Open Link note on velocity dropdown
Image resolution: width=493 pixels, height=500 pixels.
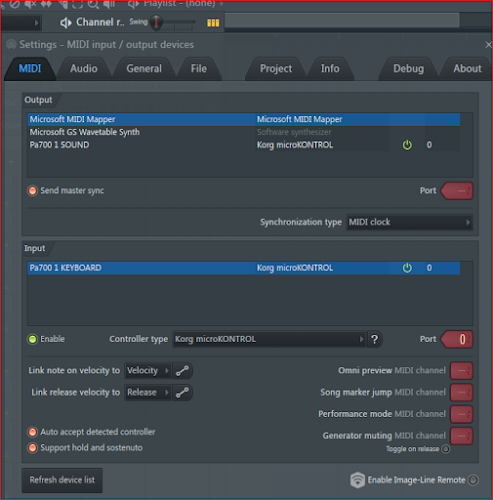(x=148, y=371)
